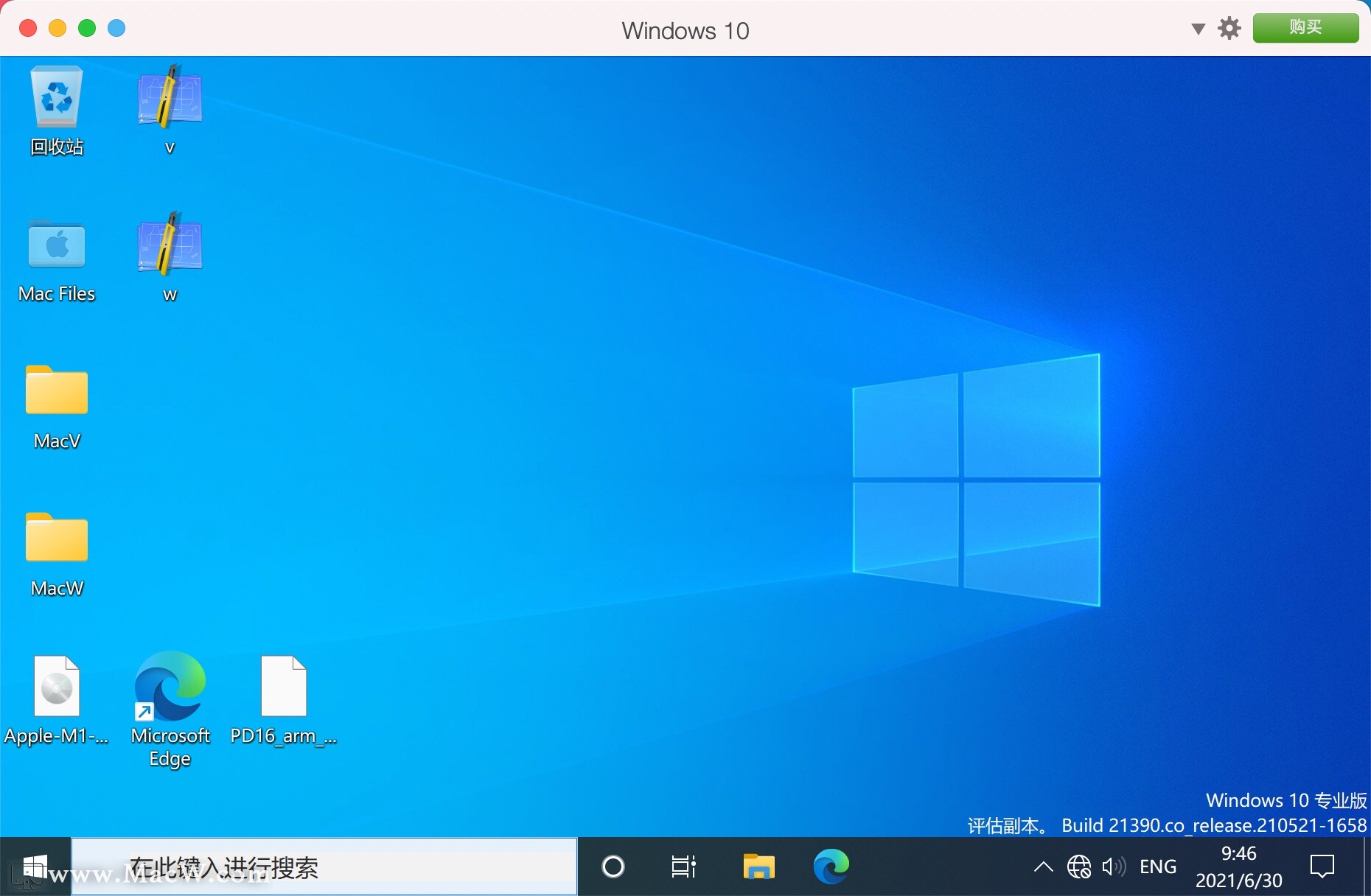This screenshot has height=896, width=1371.
Task: Select the MacW folder
Action: [57, 554]
